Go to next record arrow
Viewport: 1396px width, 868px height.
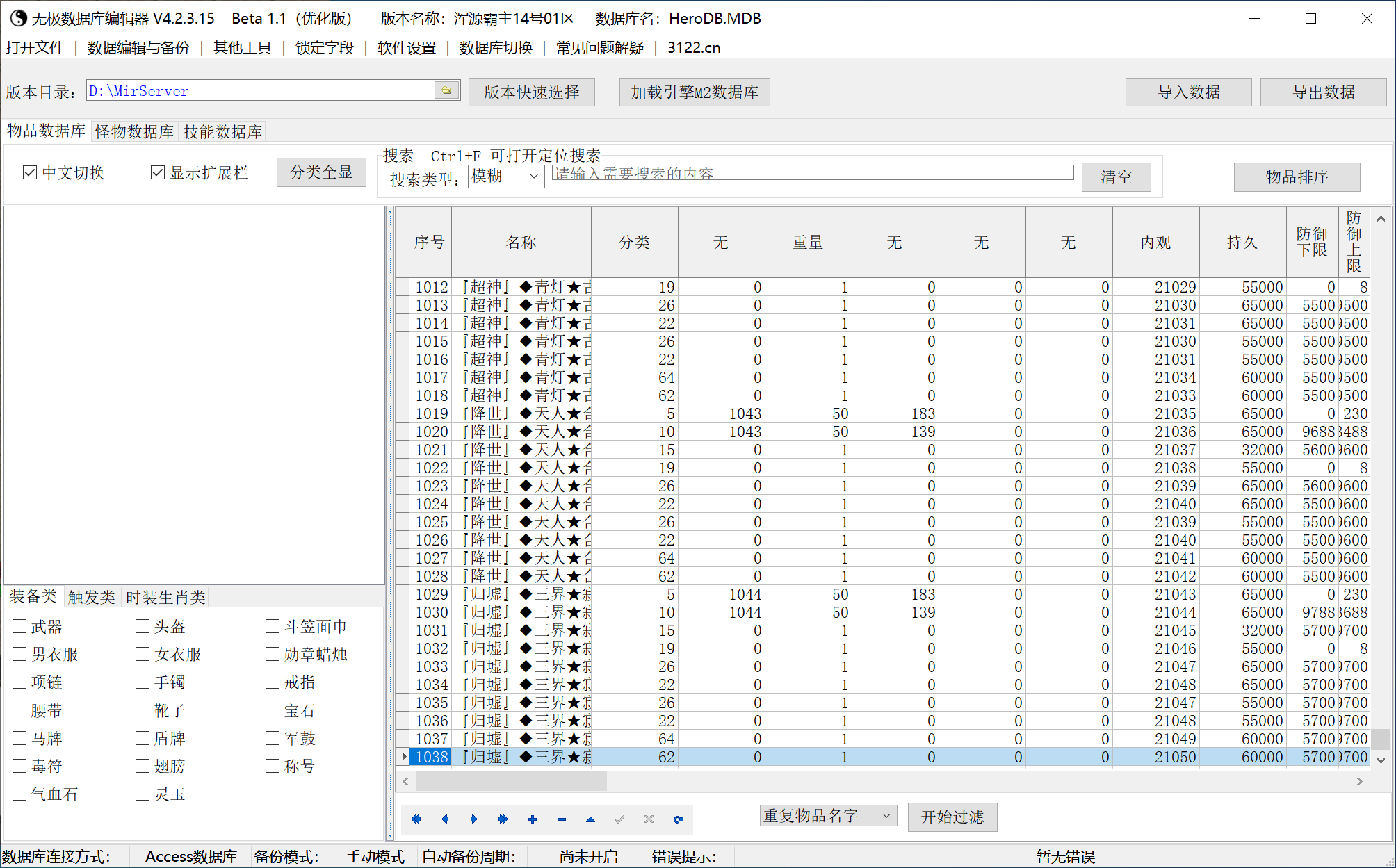coord(474,819)
